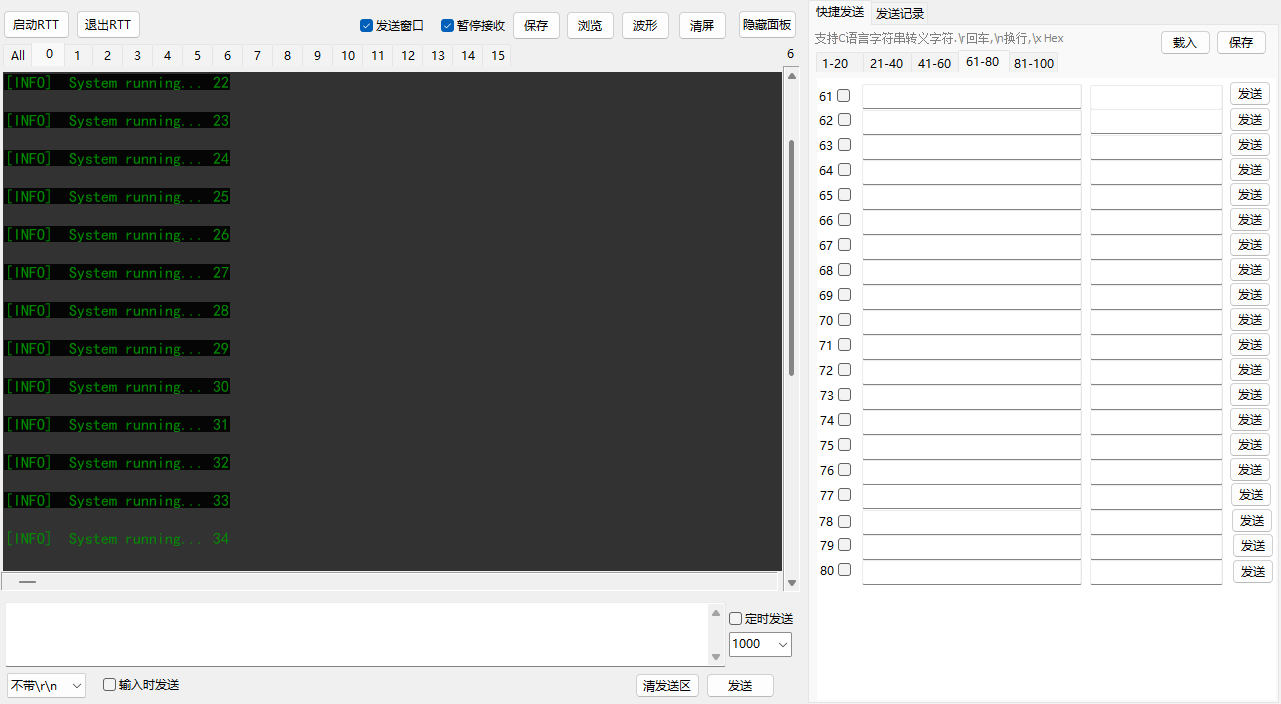This screenshot has height=704, width=1281.
Task: Enable the 输入时发送 send-on-input checkbox
Action: click(109, 684)
